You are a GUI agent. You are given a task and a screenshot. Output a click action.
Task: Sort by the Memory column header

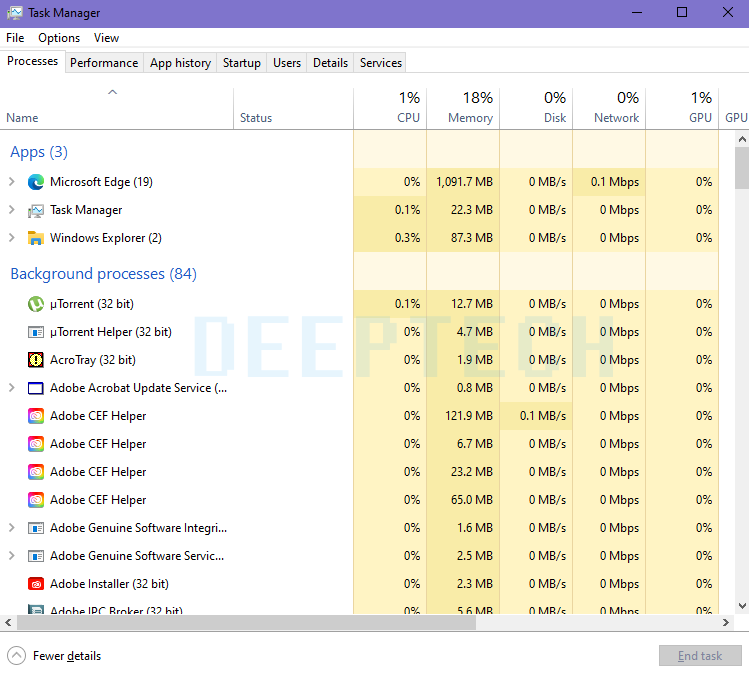463,108
